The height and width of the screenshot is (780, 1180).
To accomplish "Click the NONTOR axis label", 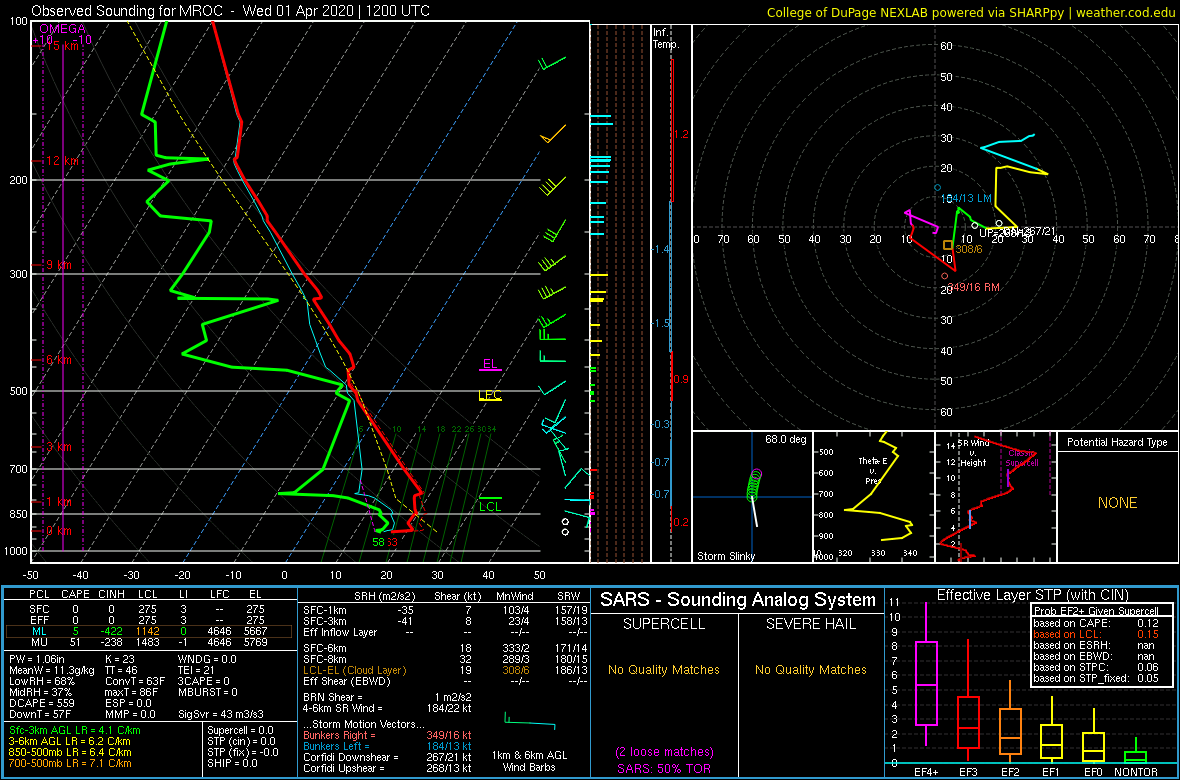I will pos(1136,771).
